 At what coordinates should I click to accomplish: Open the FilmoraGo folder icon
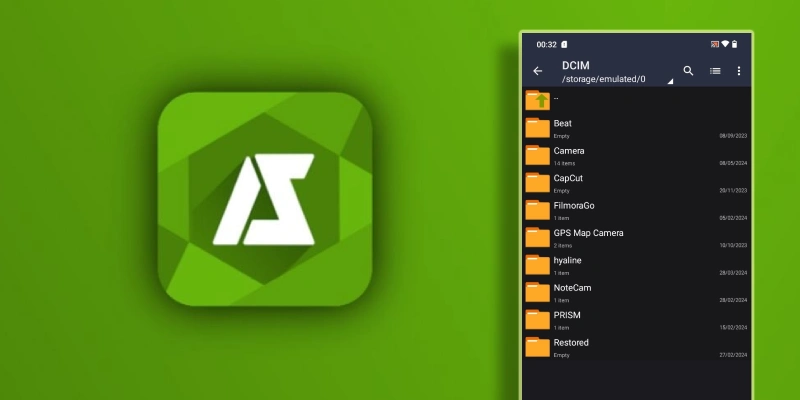click(x=538, y=210)
